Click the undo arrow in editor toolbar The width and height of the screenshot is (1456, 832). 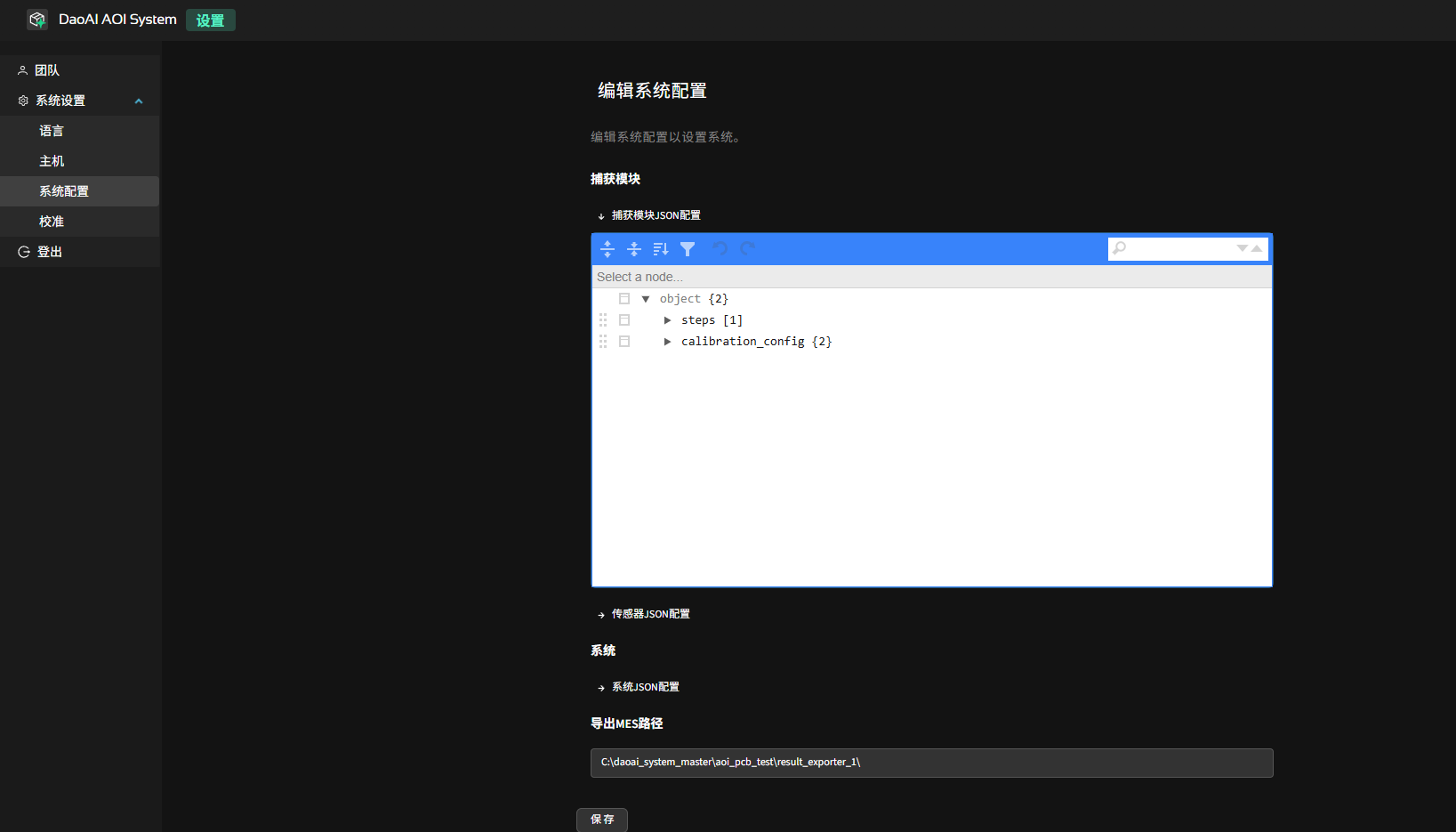click(720, 249)
